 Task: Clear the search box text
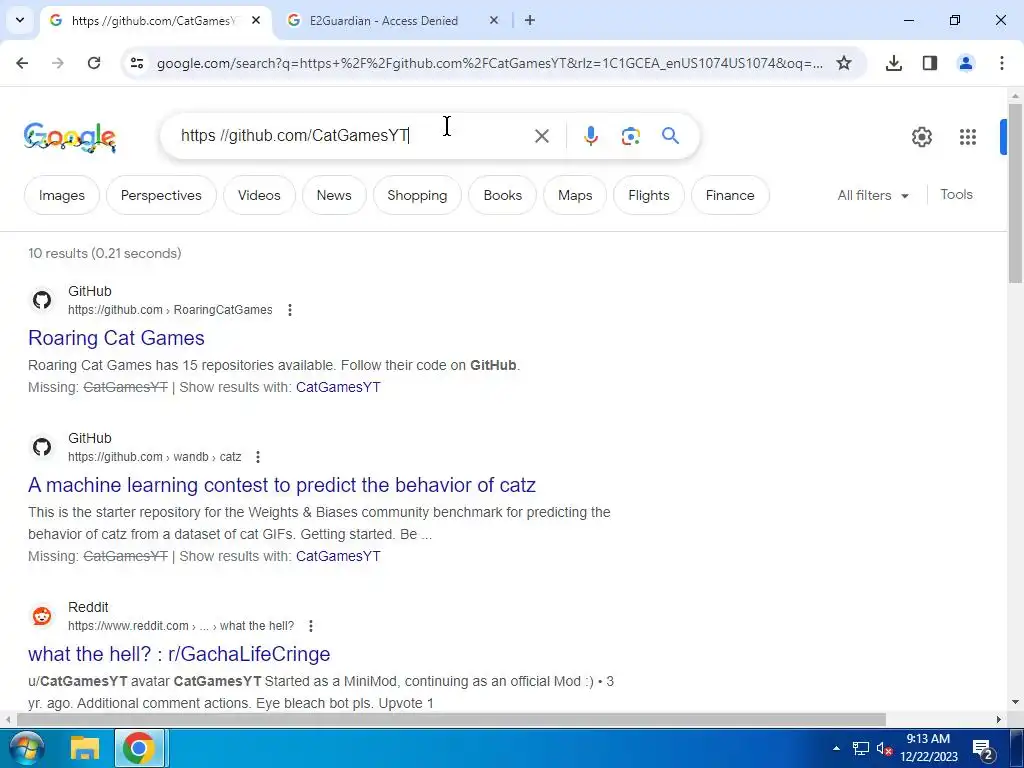541,136
